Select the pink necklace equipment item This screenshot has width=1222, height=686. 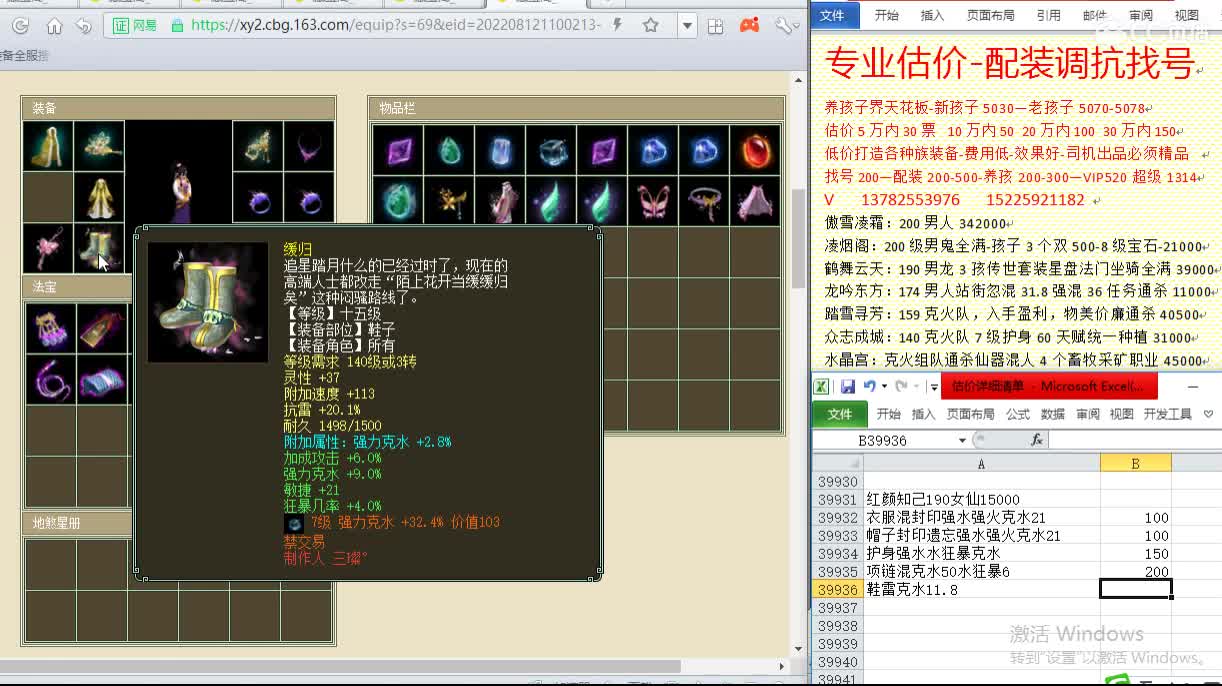pyautogui.click(x=309, y=146)
